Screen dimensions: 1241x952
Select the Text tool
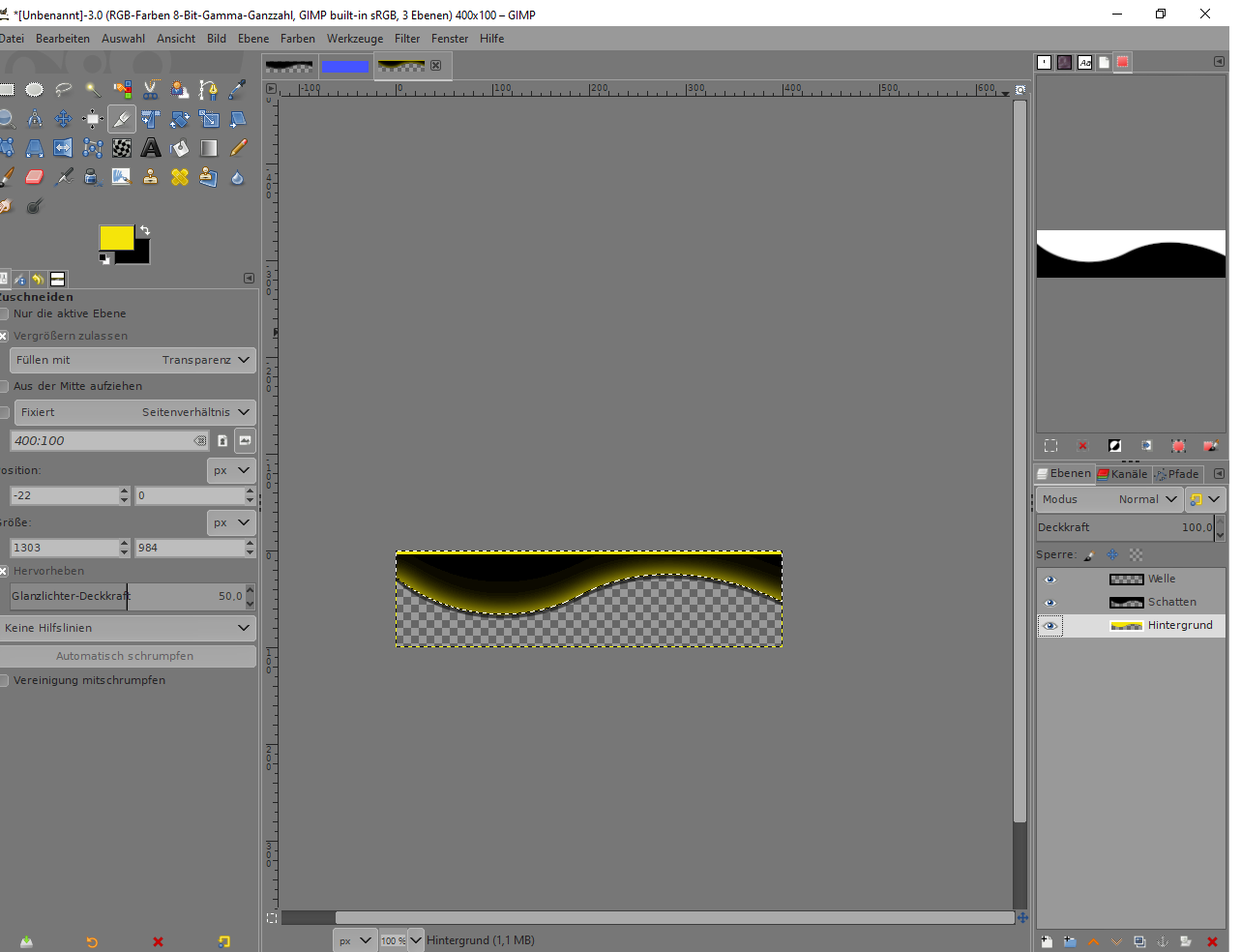tap(151, 148)
